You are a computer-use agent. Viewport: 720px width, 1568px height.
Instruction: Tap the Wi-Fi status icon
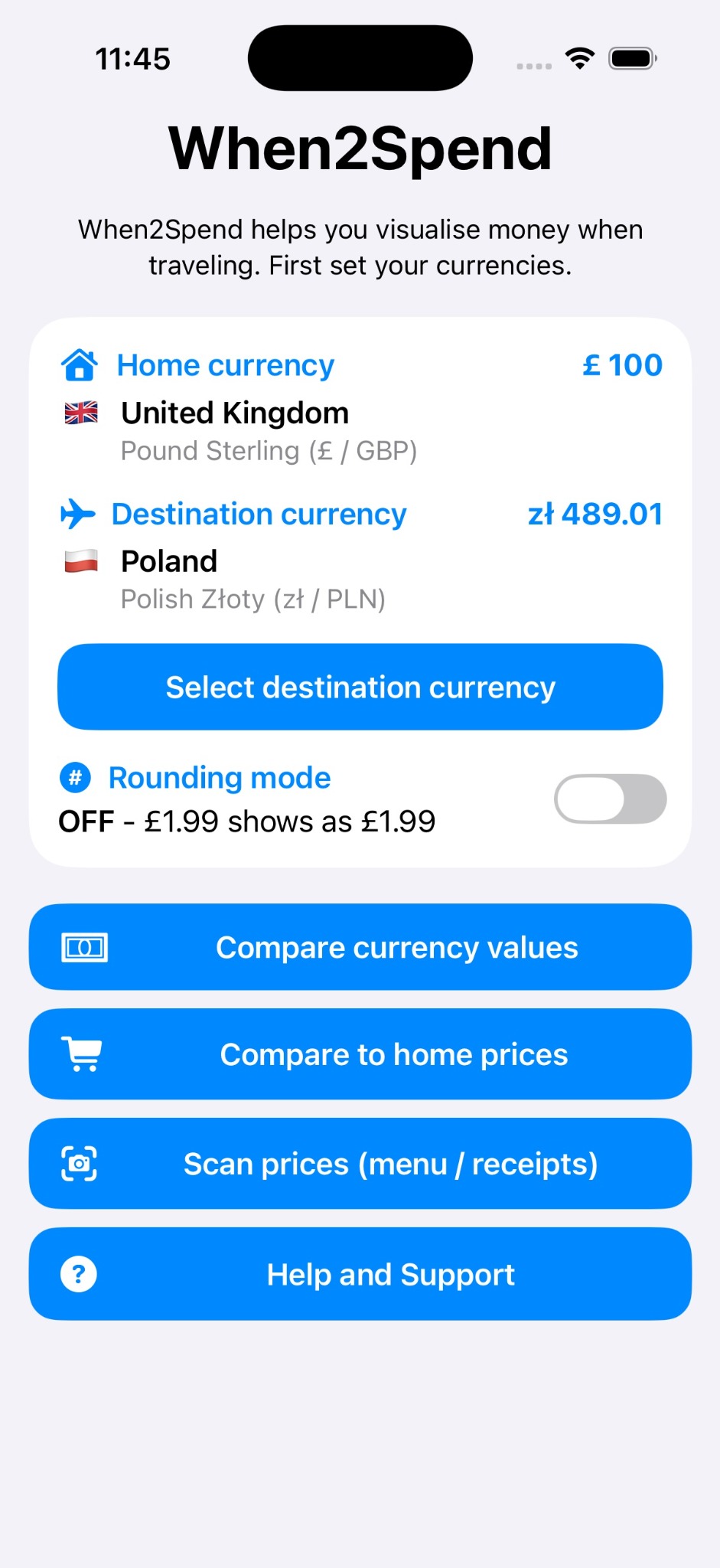[580, 58]
